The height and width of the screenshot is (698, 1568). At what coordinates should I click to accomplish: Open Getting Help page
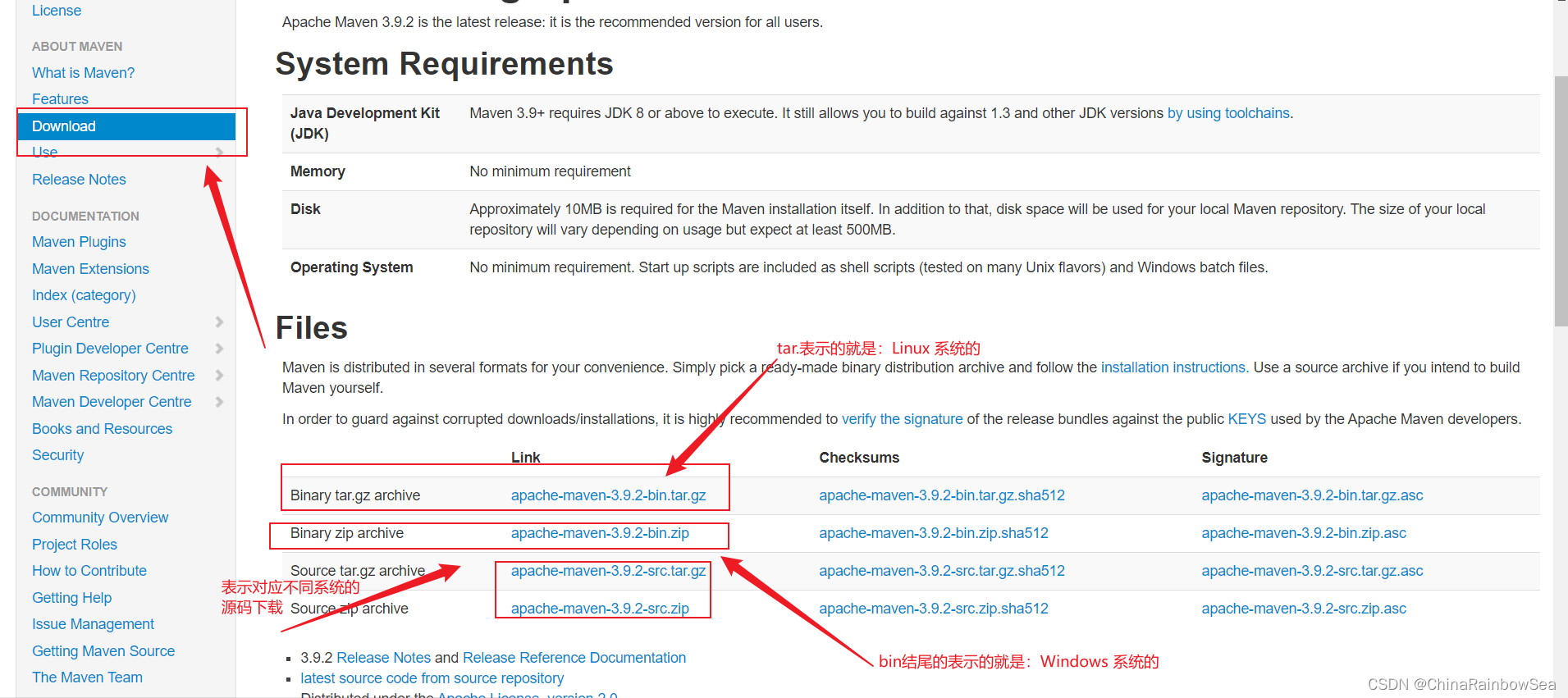[x=71, y=598]
